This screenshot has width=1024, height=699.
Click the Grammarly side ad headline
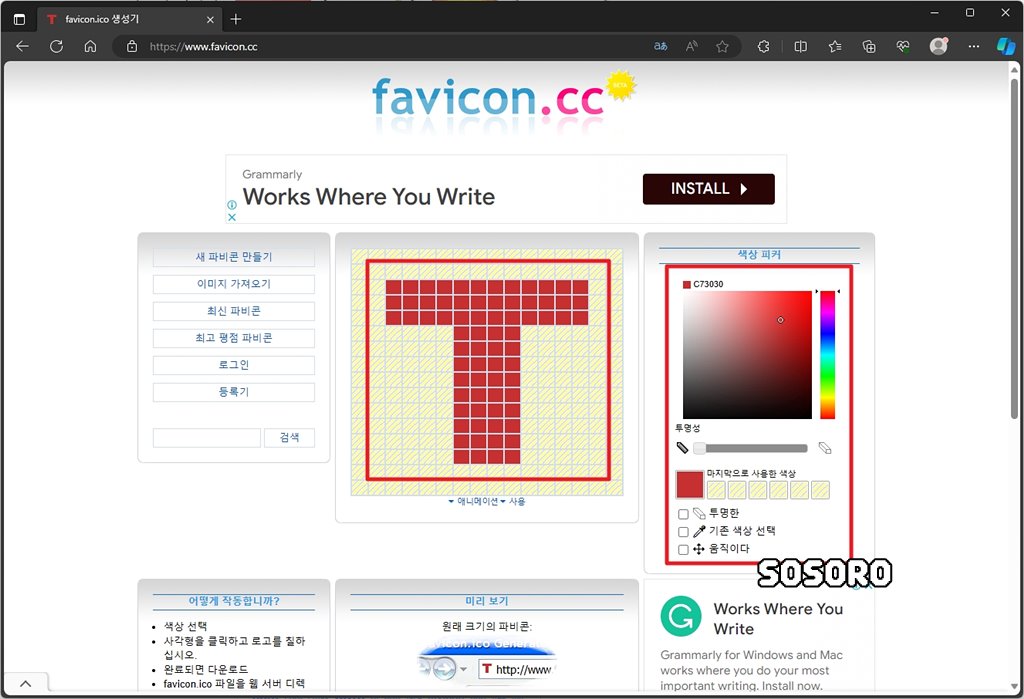(778, 619)
